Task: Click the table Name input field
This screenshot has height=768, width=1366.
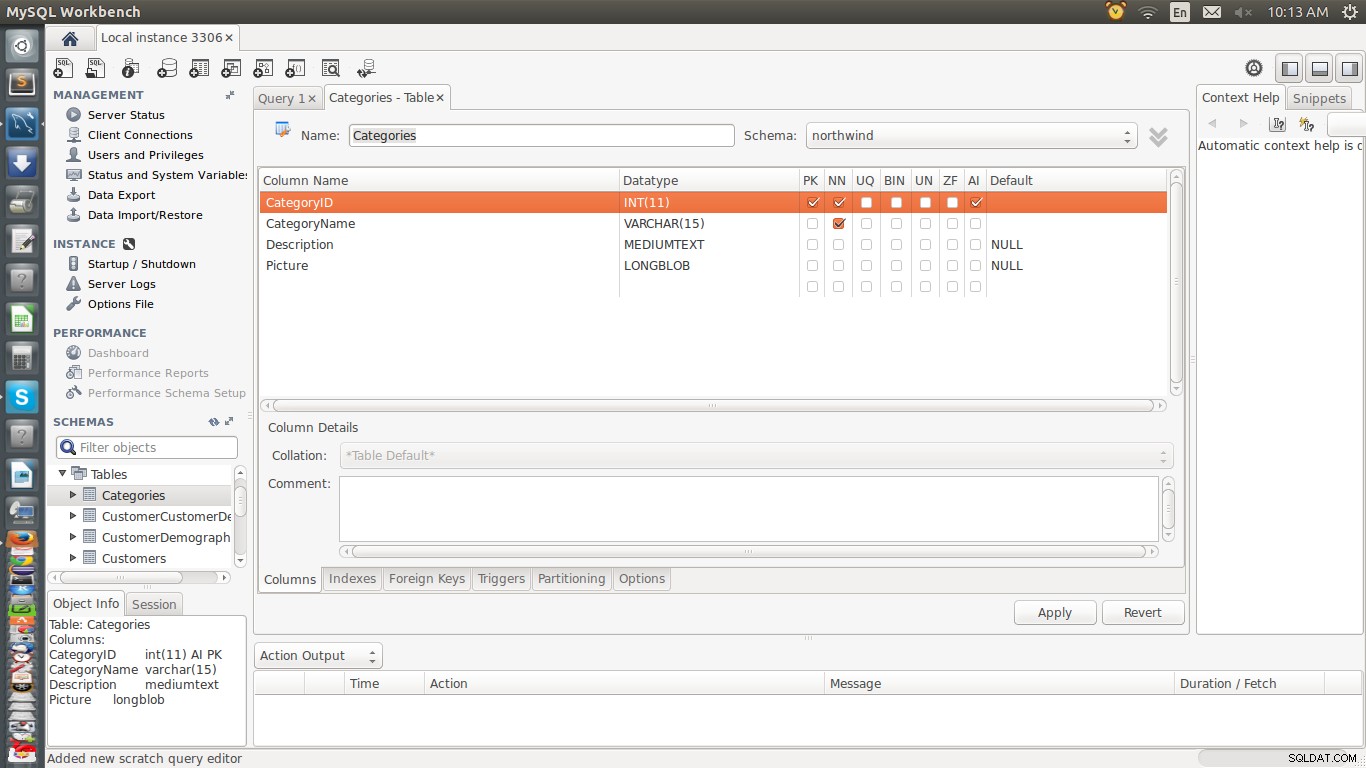Action: pyautogui.click(x=542, y=135)
